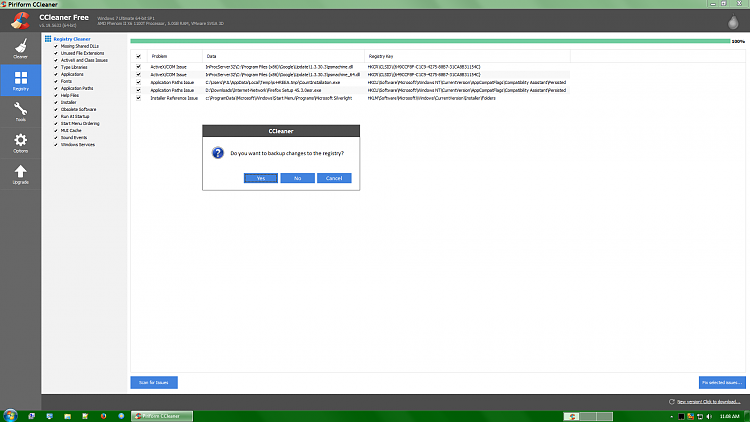Select the Start Menu Ordering item label
The width and height of the screenshot is (750, 422).
click(80, 123)
